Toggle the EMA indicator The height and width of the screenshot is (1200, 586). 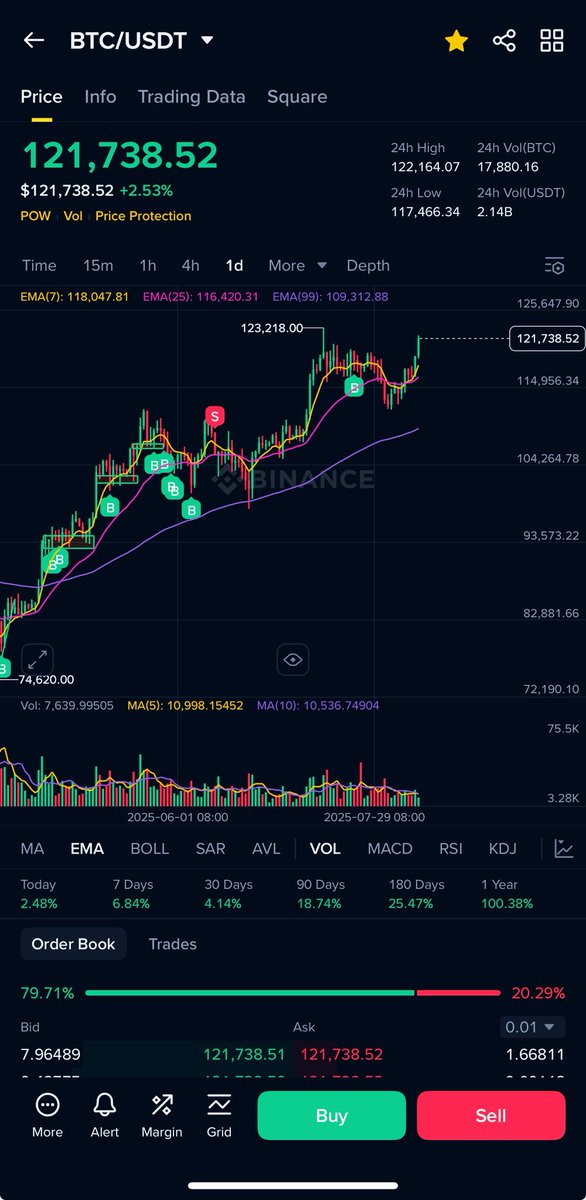coord(87,848)
